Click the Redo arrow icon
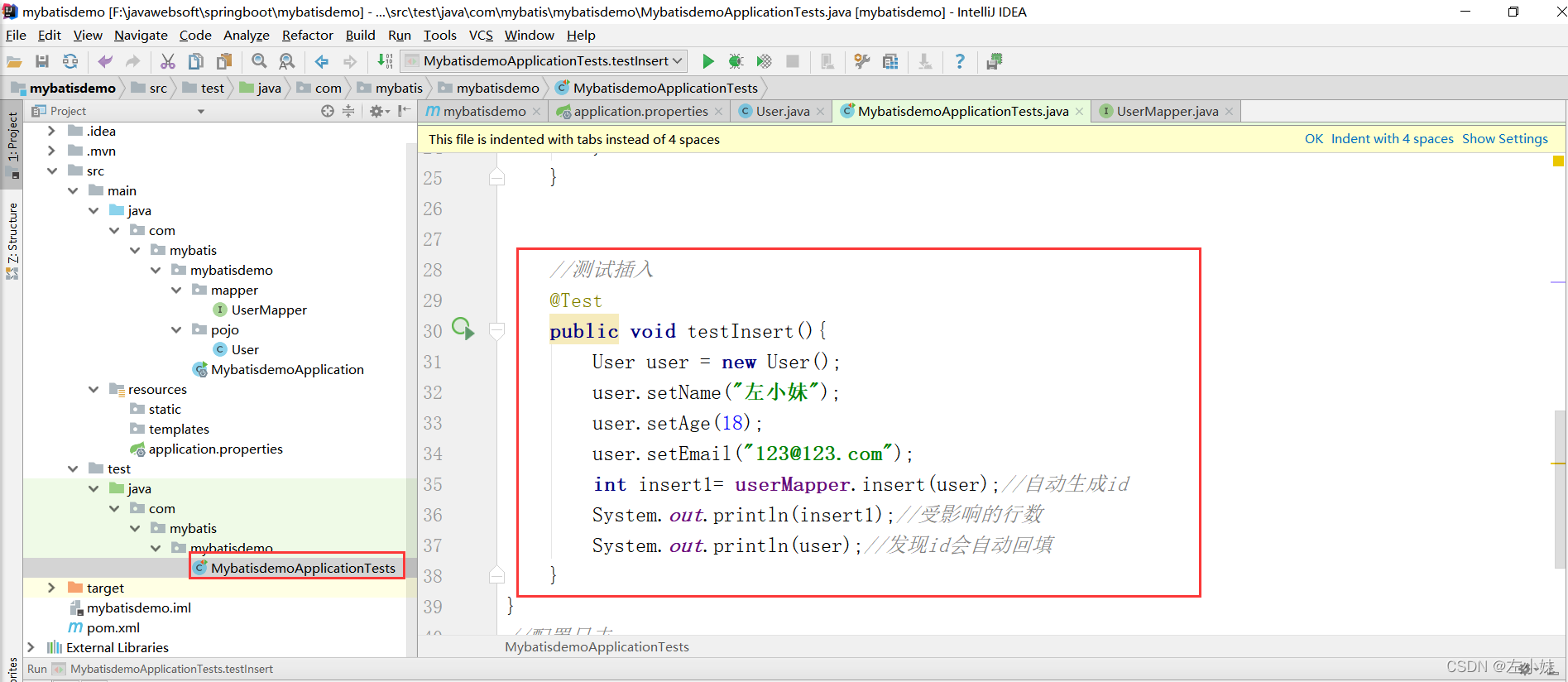The height and width of the screenshot is (682, 1568). tap(132, 61)
